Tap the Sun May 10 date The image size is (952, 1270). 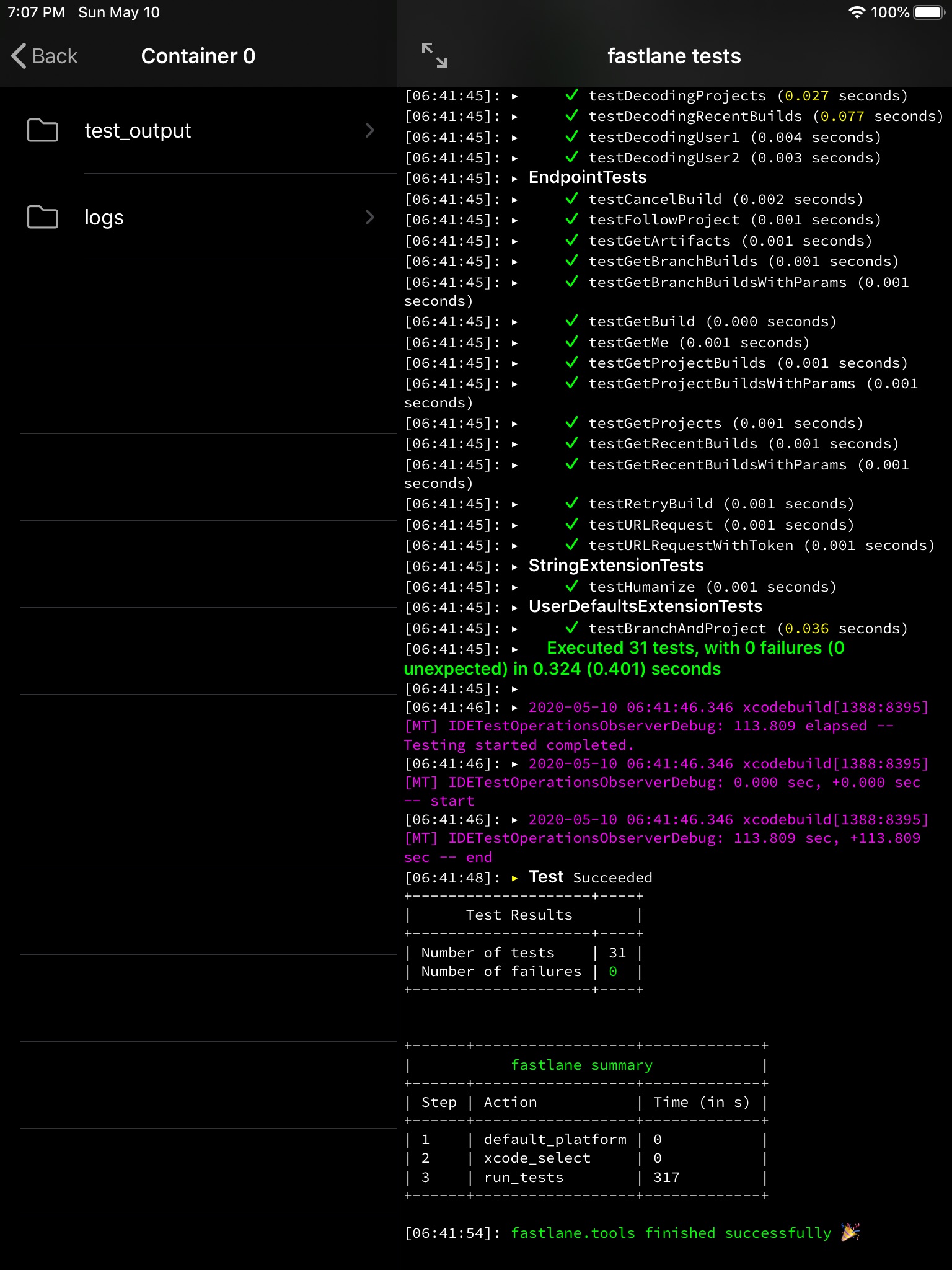point(119,12)
